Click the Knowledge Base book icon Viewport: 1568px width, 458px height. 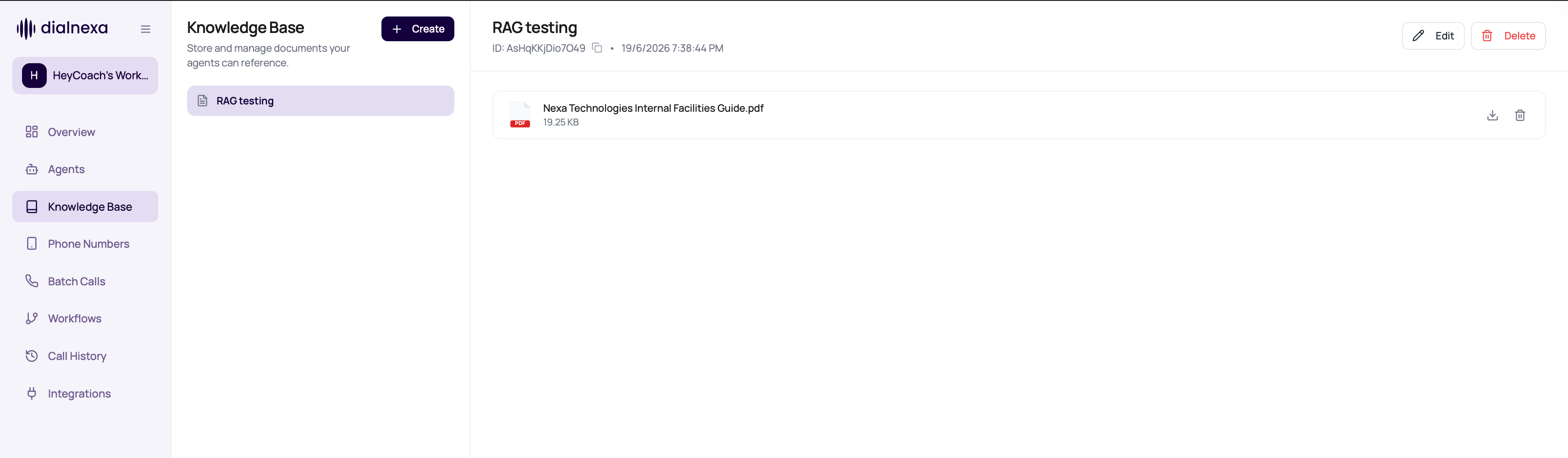point(32,207)
